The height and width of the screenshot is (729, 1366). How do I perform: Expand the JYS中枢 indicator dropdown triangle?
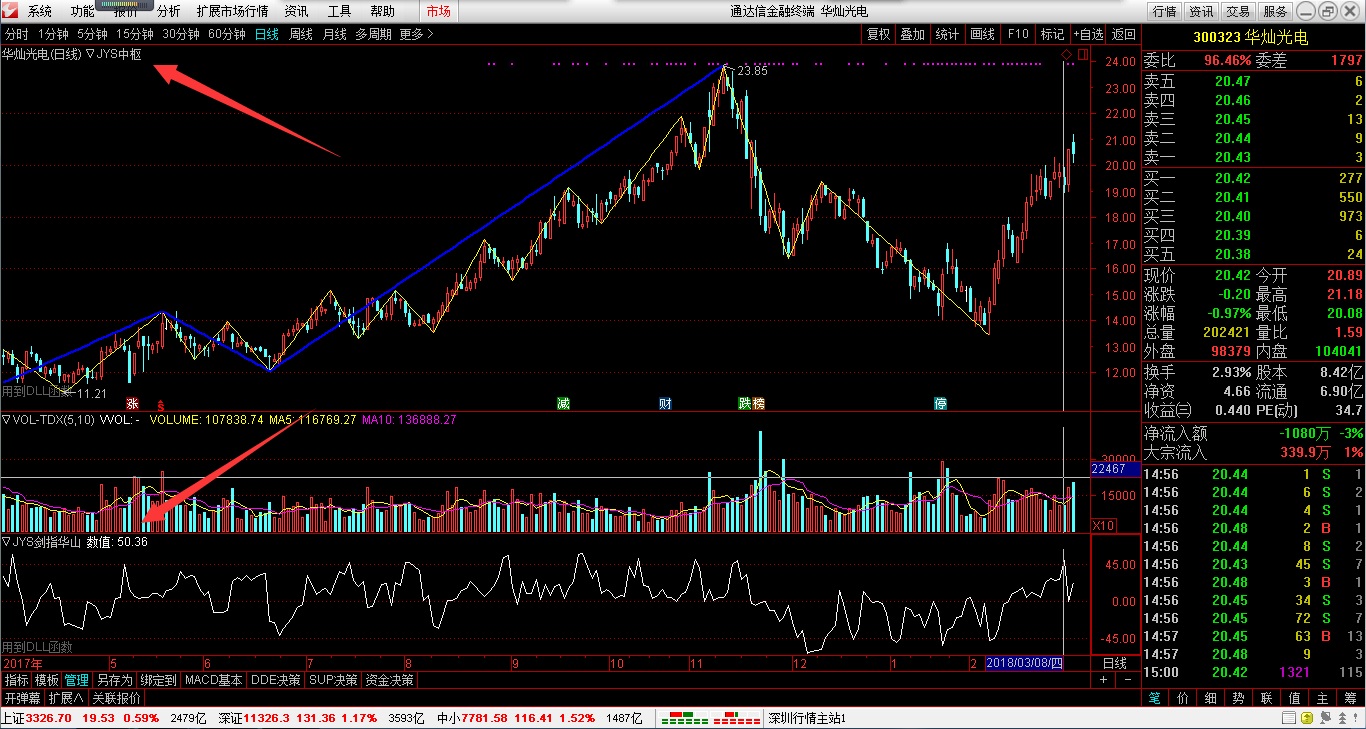pos(90,54)
